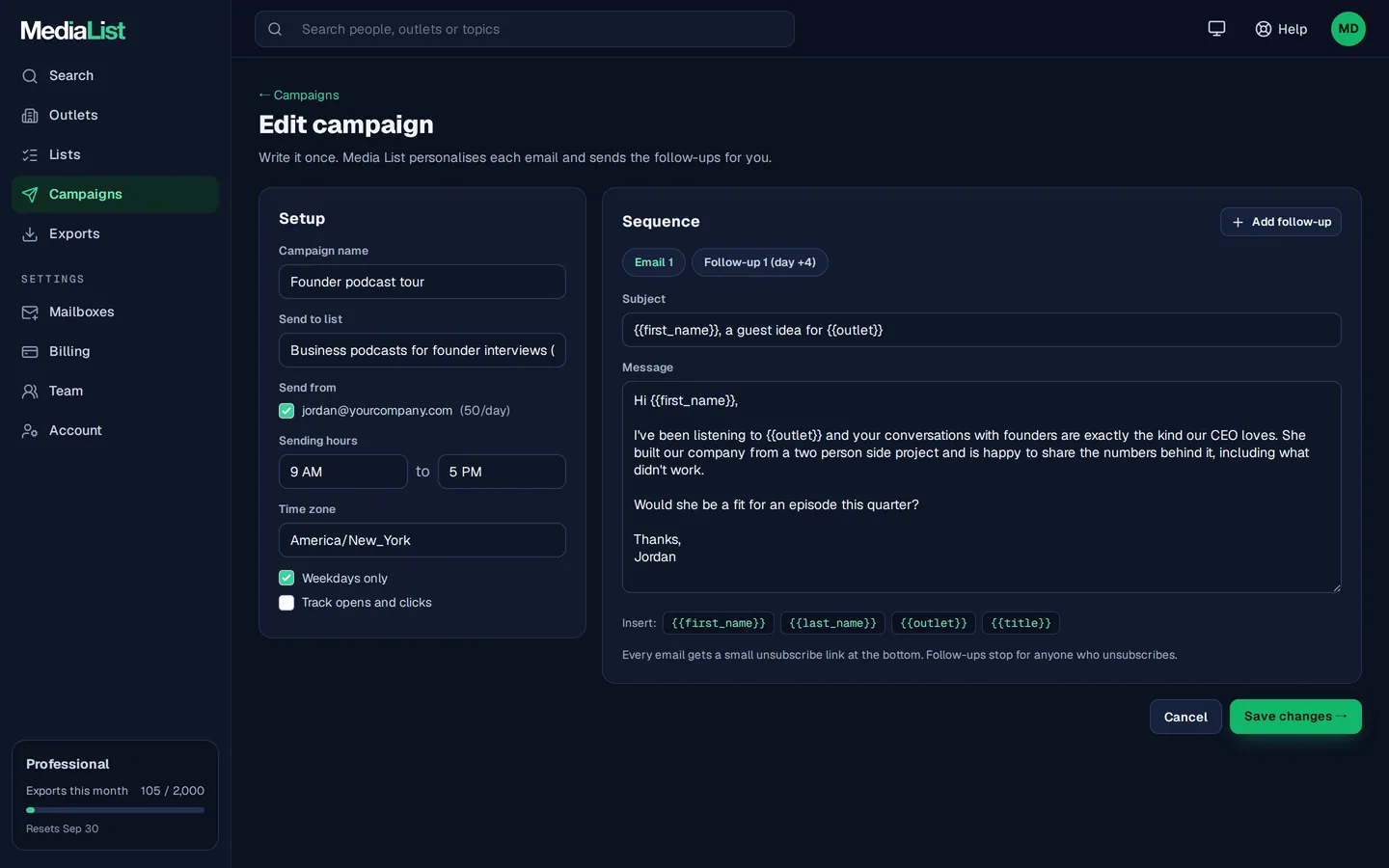Click the Lists checklist icon
1389x868 pixels.
tap(30, 155)
